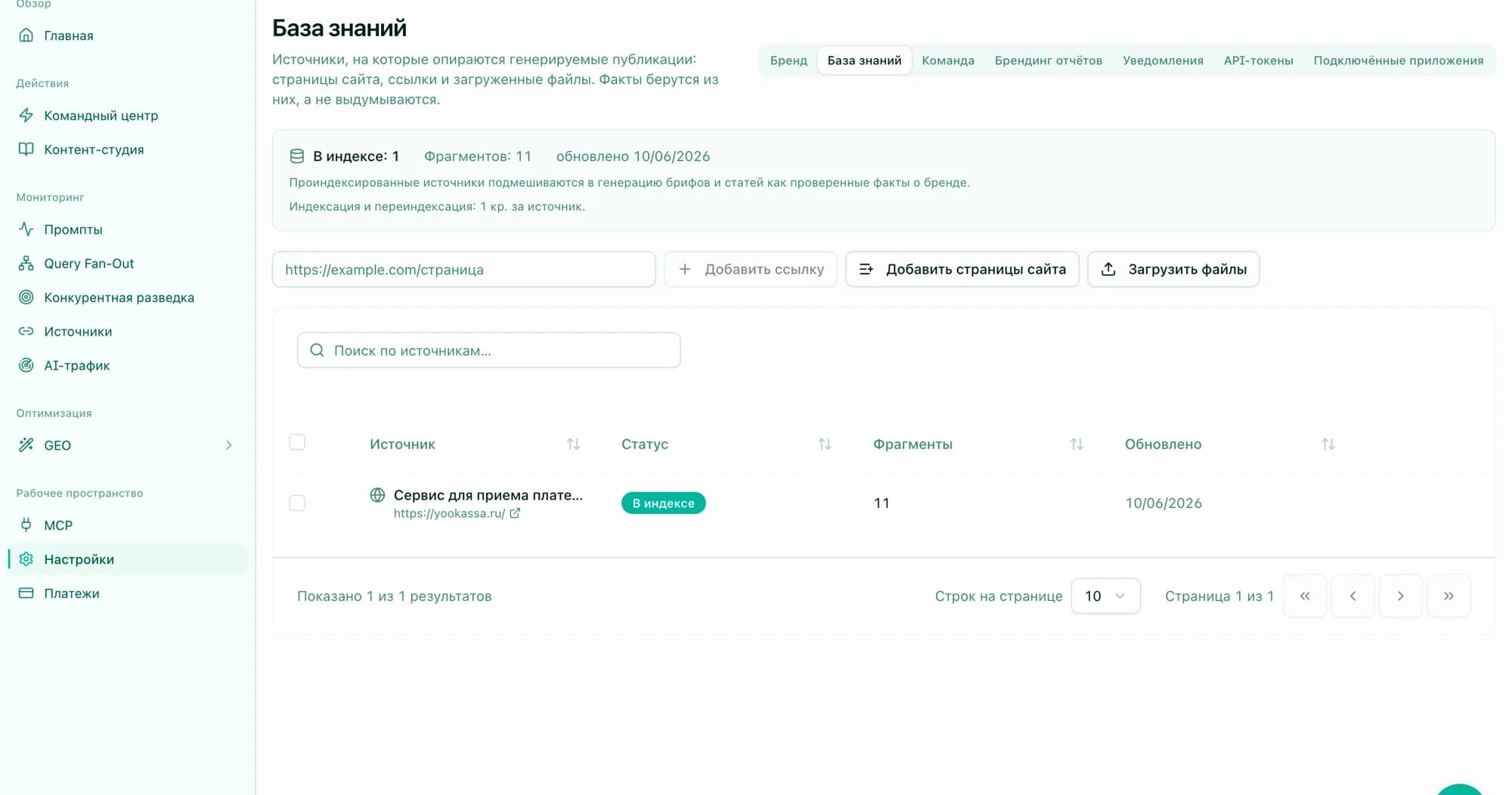Switch to the Команда tab

[948, 60]
